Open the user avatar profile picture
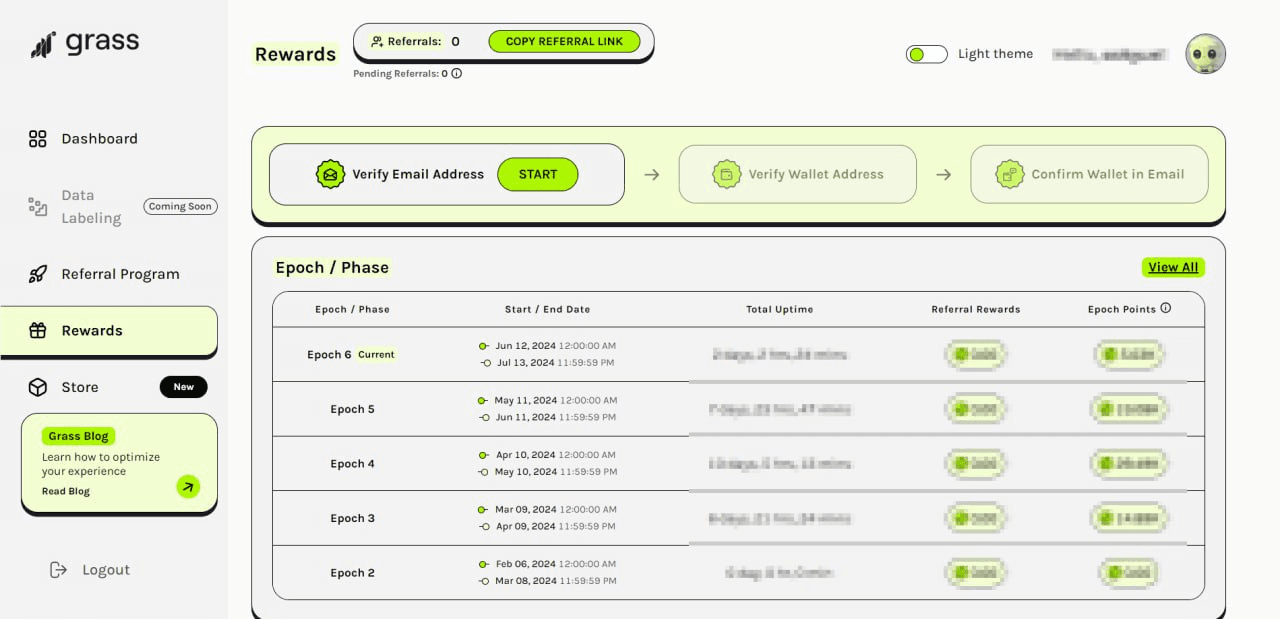Viewport: 1280px width, 619px height. (1205, 54)
